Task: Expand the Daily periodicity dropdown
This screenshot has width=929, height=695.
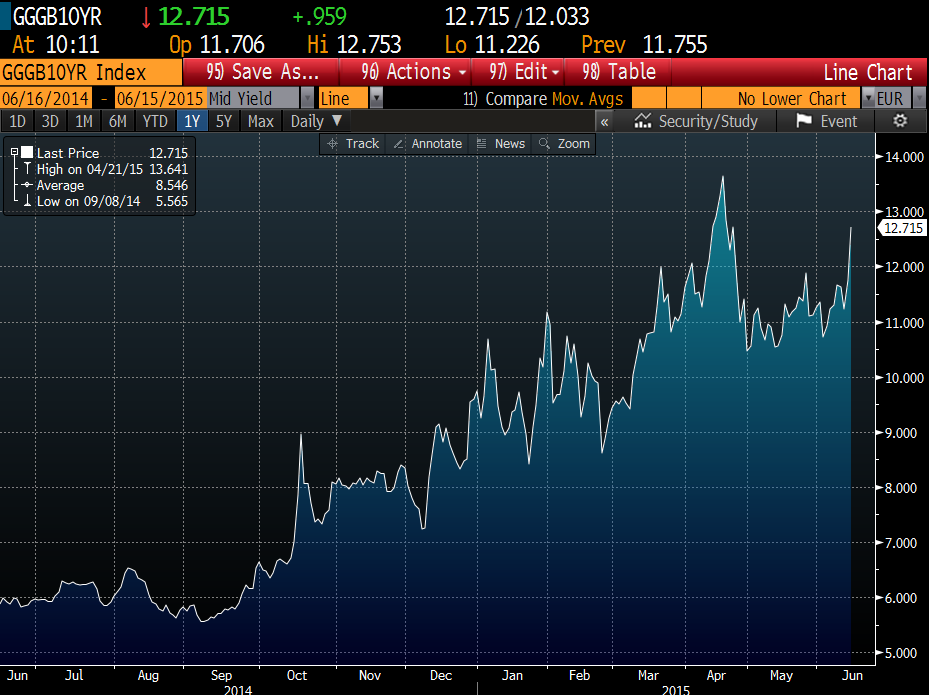Action: pos(316,121)
